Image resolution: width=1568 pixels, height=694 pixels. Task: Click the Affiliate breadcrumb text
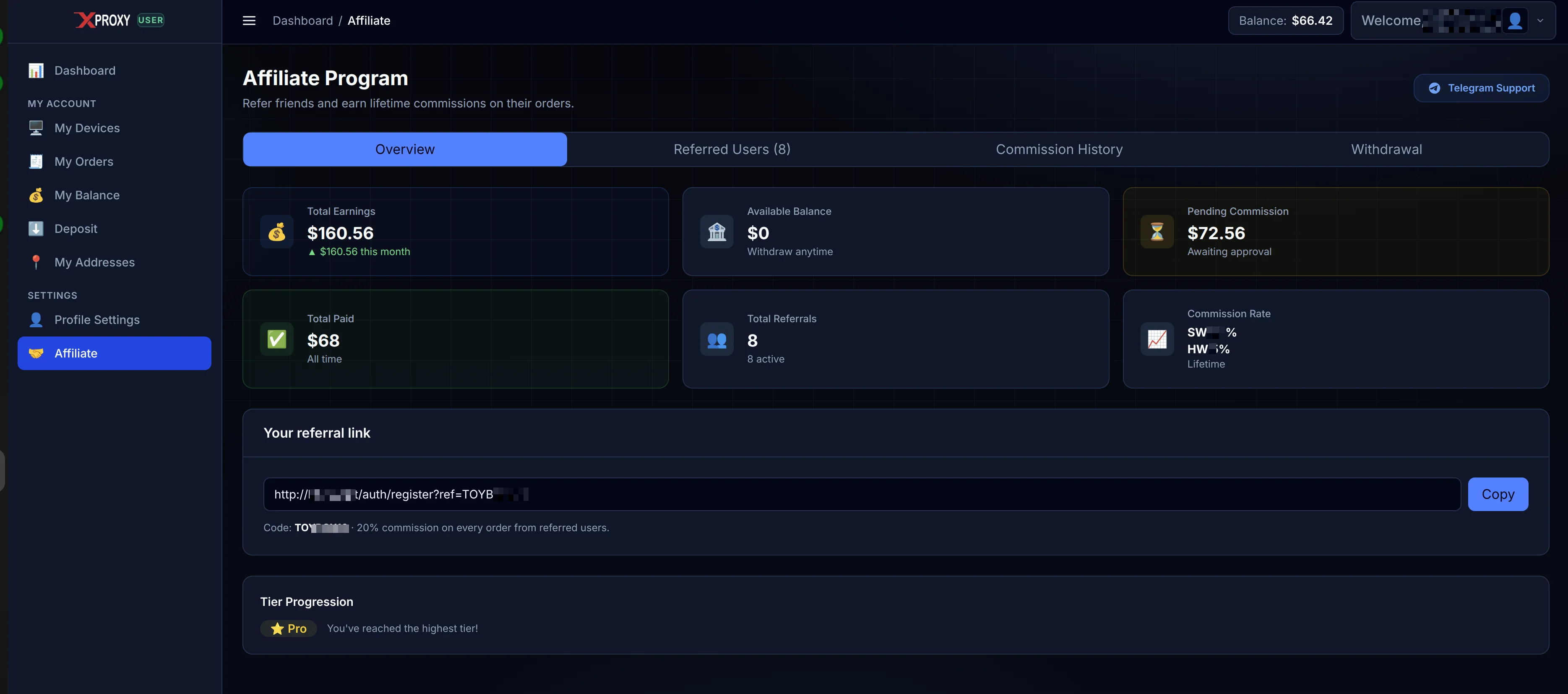coord(369,21)
